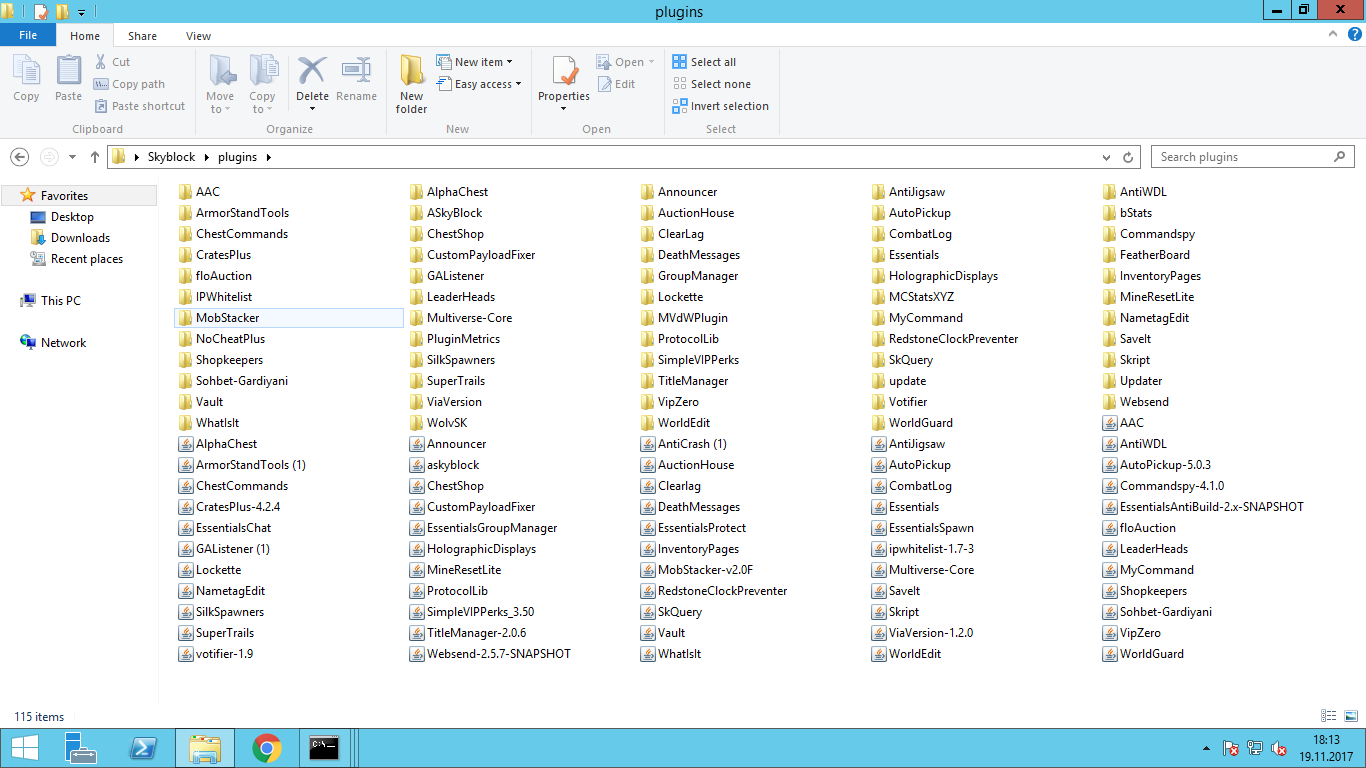The image size is (1366, 768).
Task: Switch to the Command Prompt taskbar window
Action: click(x=324, y=748)
